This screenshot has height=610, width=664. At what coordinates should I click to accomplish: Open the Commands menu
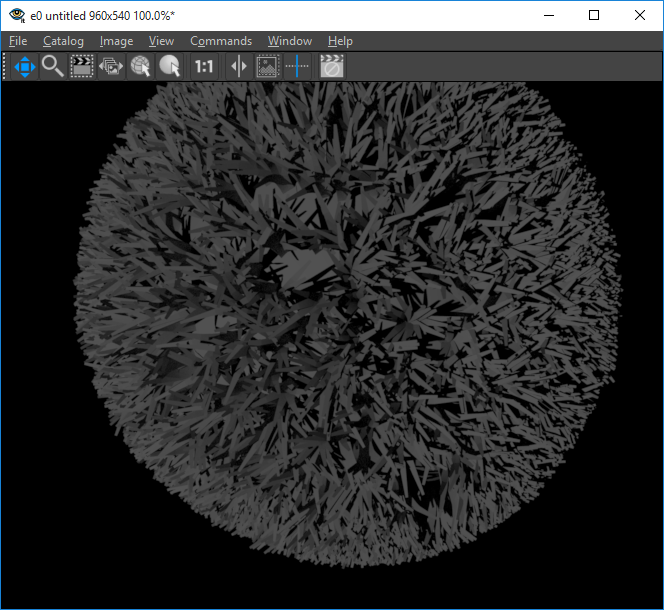(x=221, y=41)
